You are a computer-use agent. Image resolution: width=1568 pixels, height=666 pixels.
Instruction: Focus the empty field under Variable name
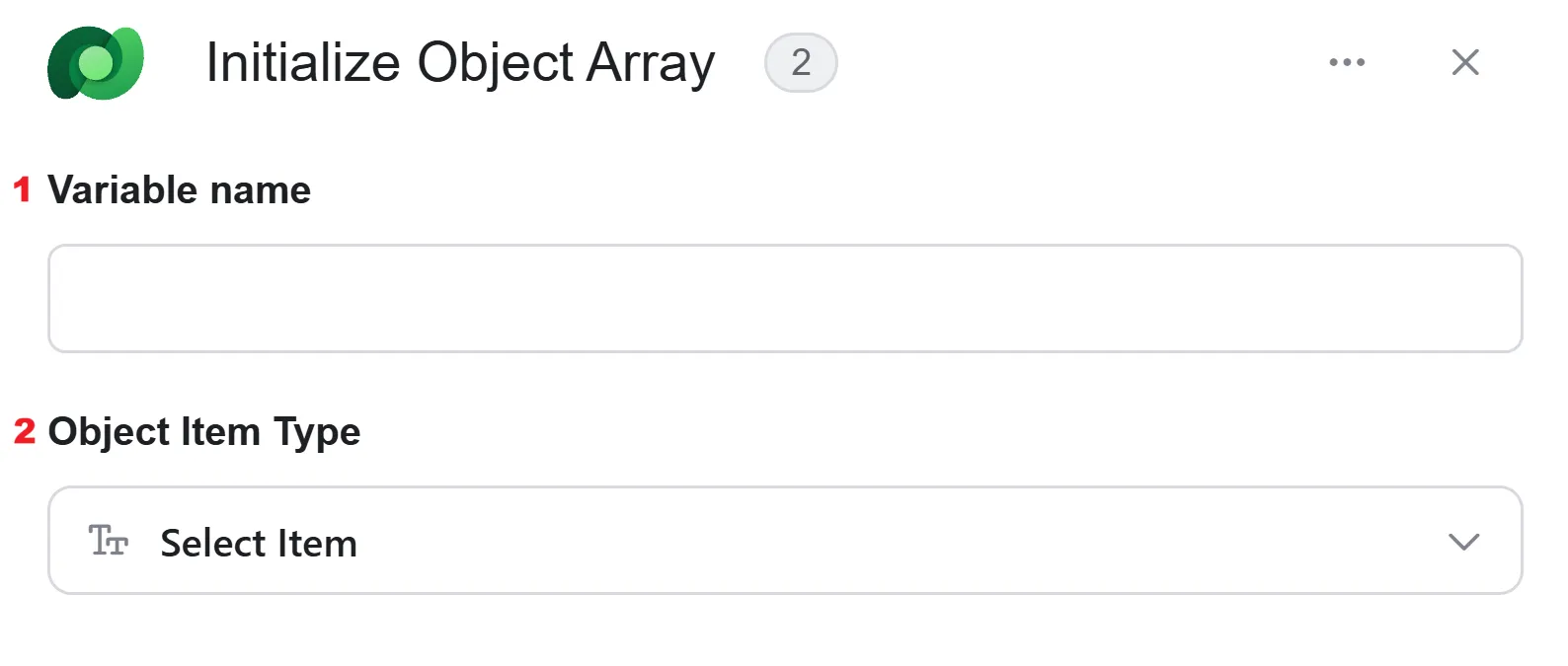point(785,299)
